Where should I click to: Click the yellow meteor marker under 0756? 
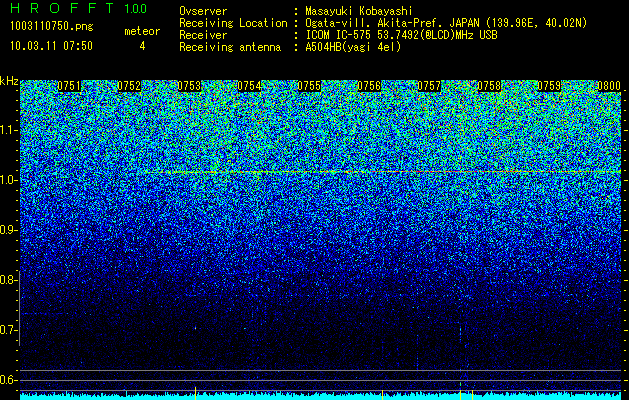[x=382, y=395]
